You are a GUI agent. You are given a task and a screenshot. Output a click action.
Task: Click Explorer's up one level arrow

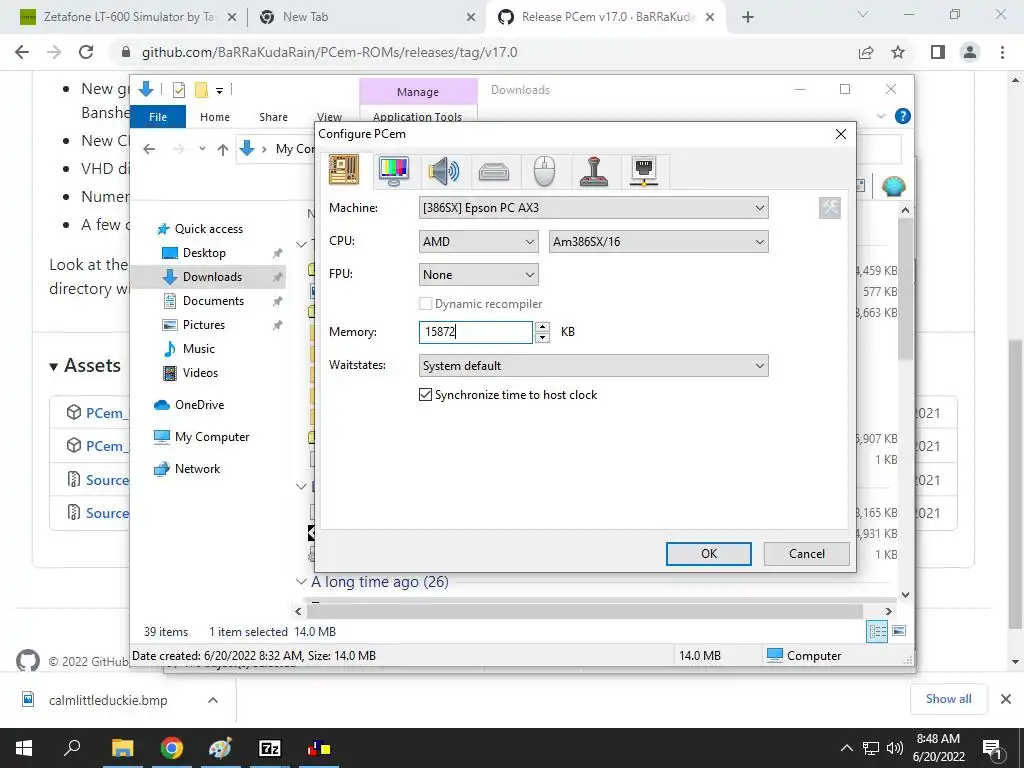[x=223, y=150]
